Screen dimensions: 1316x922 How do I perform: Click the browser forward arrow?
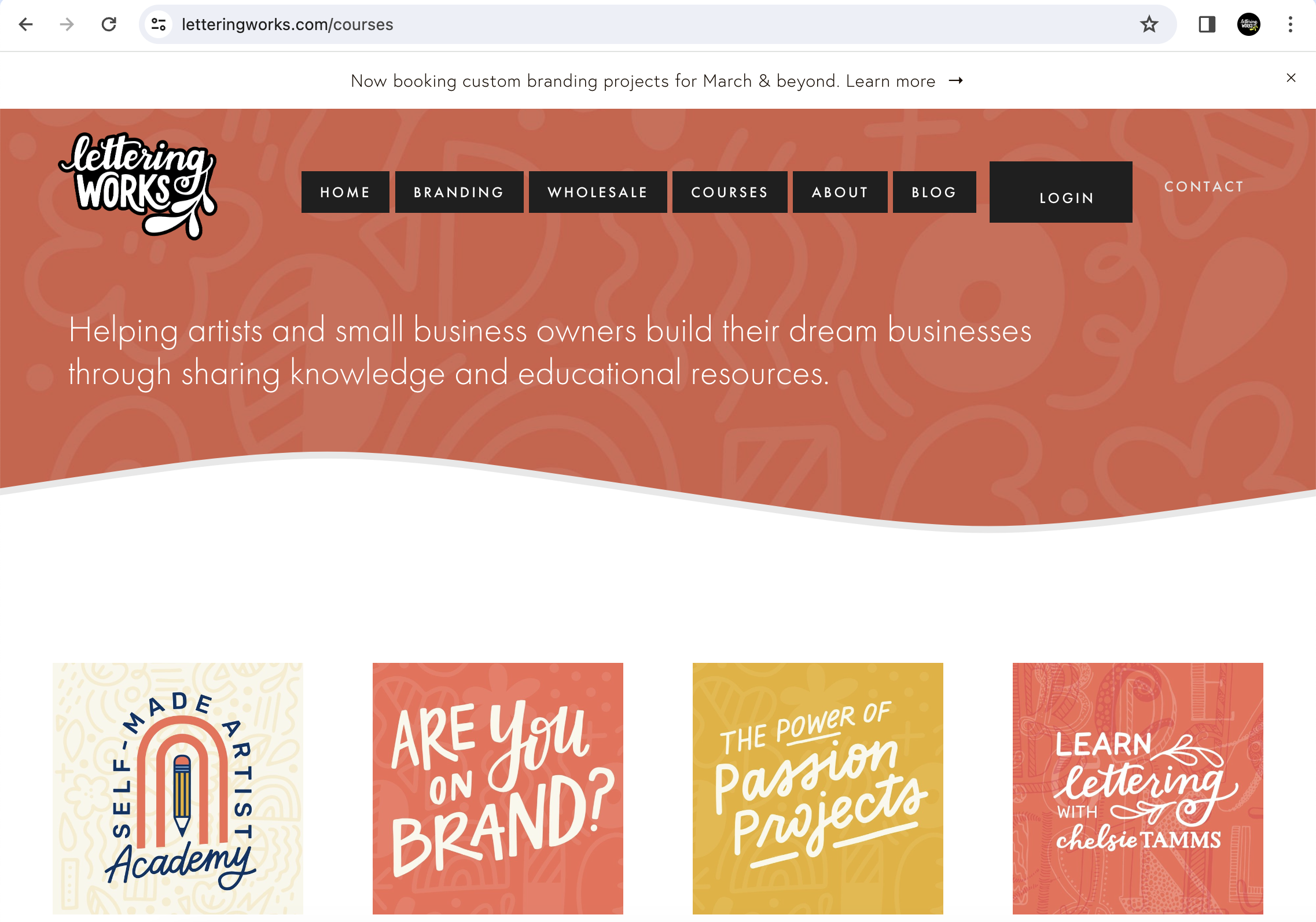click(67, 24)
